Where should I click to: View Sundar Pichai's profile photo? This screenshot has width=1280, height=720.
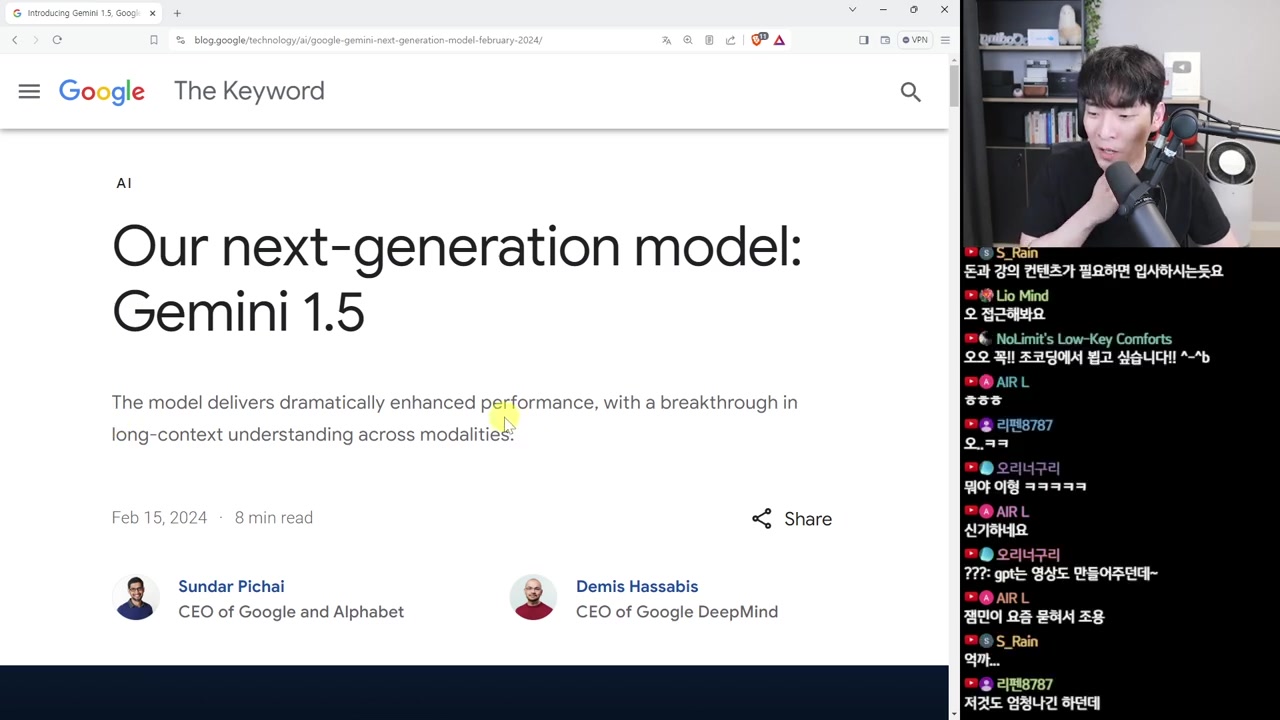click(135, 598)
